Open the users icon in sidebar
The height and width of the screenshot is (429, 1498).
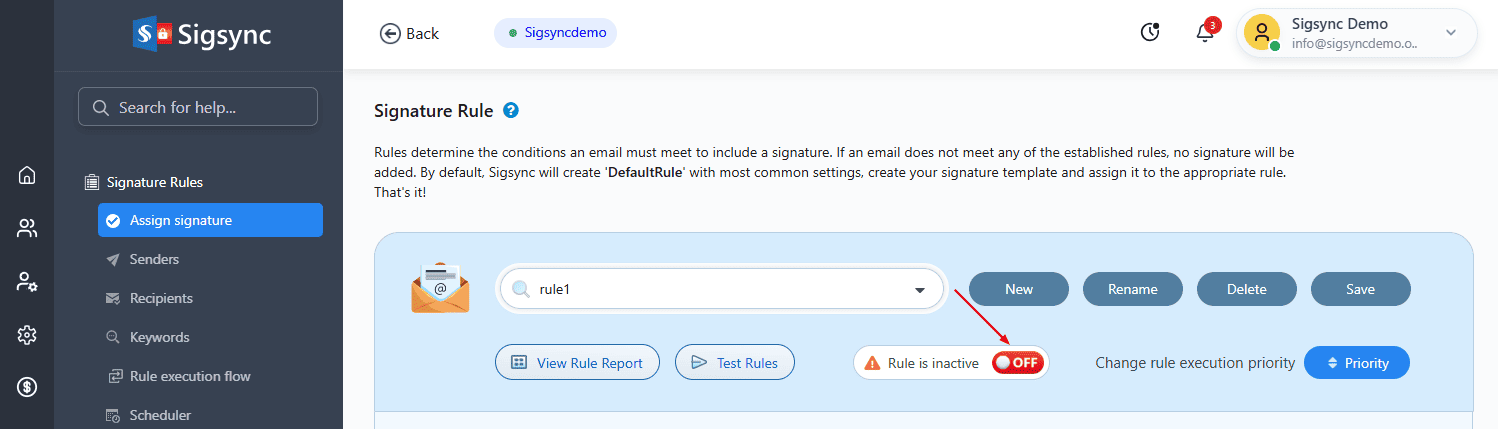(27, 229)
